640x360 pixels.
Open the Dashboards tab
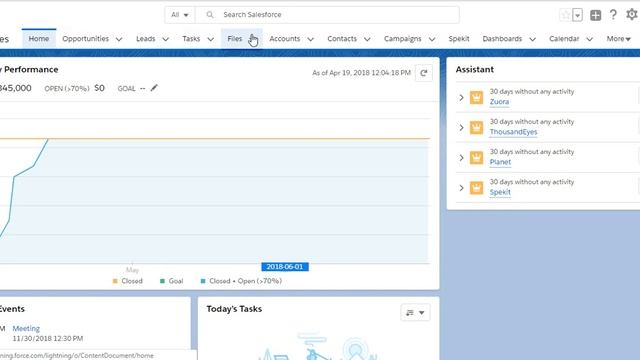click(x=502, y=39)
